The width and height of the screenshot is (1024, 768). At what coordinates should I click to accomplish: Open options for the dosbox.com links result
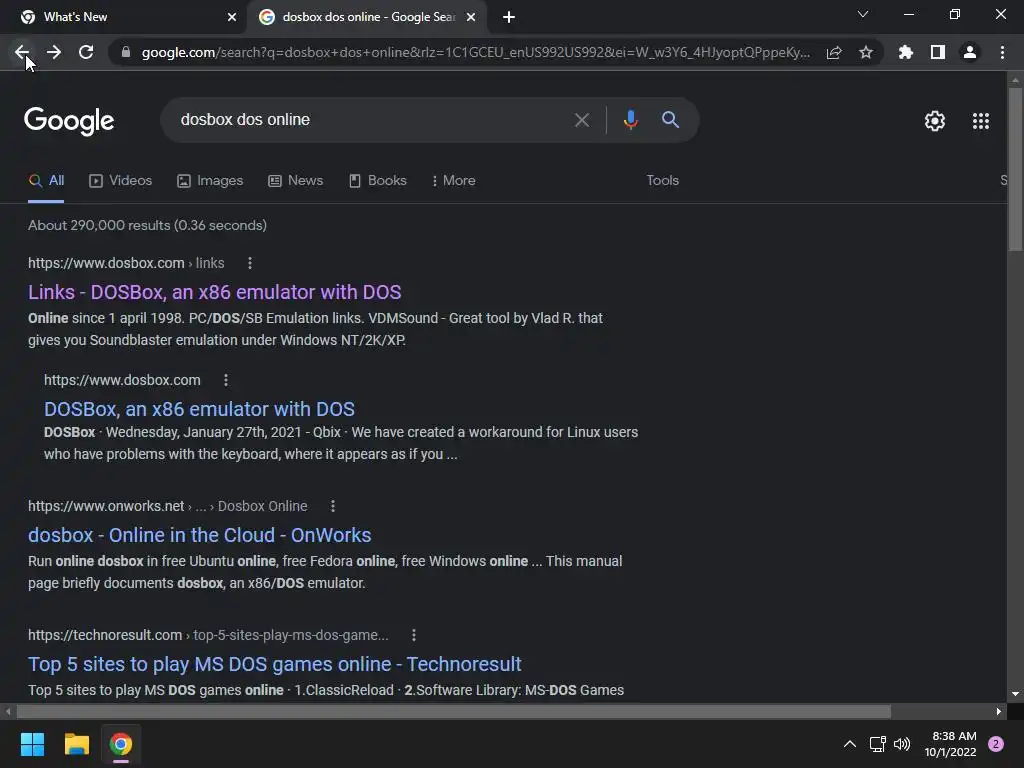click(x=249, y=263)
